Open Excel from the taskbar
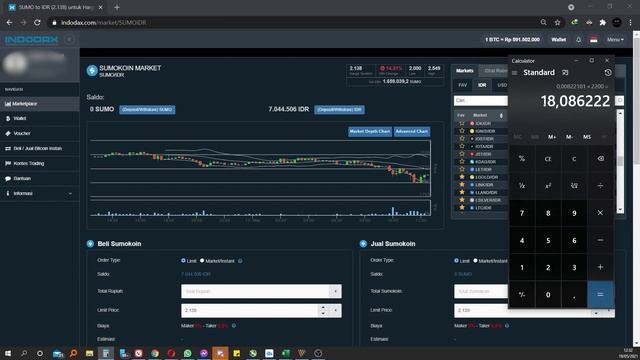This screenshot has height=360, width=640. point(285,353)
